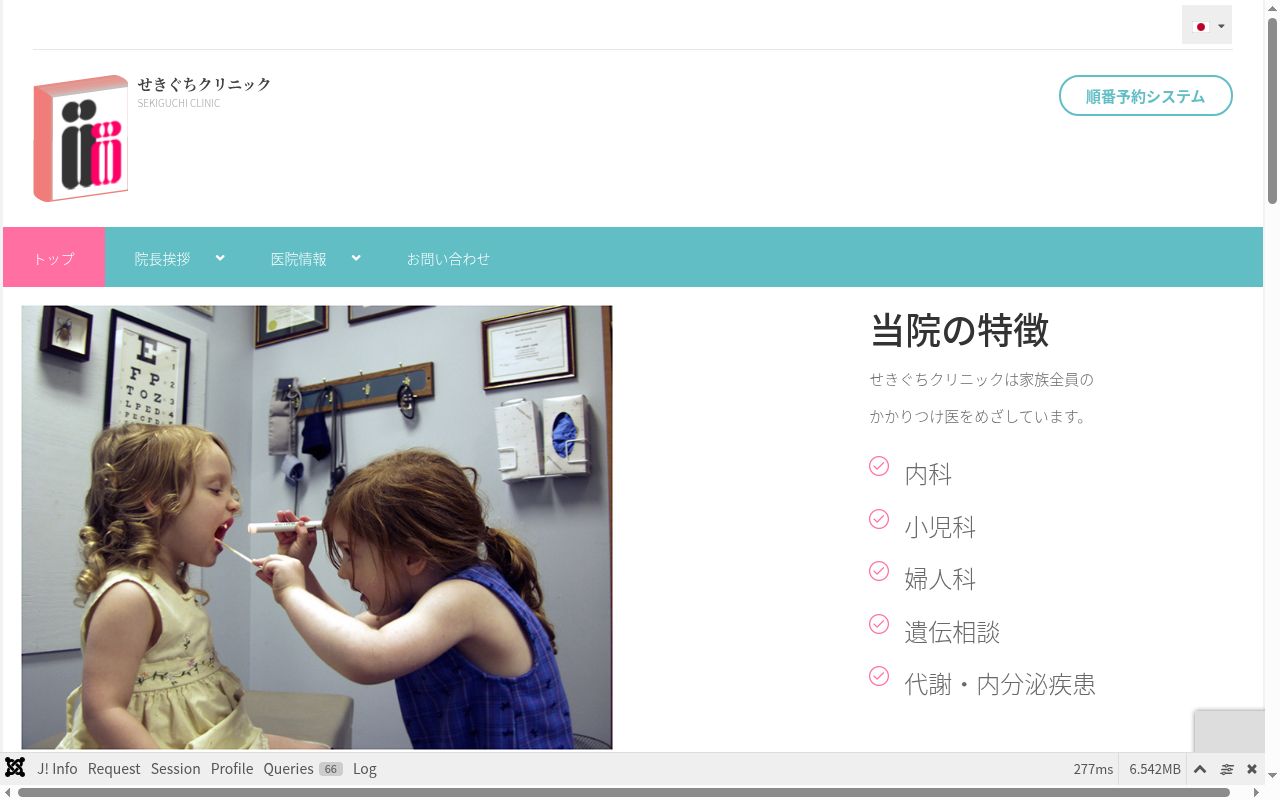Click the せきぐちクリニック site title
This screenshot has height=800, width=1280.
[x=204, y=84]
